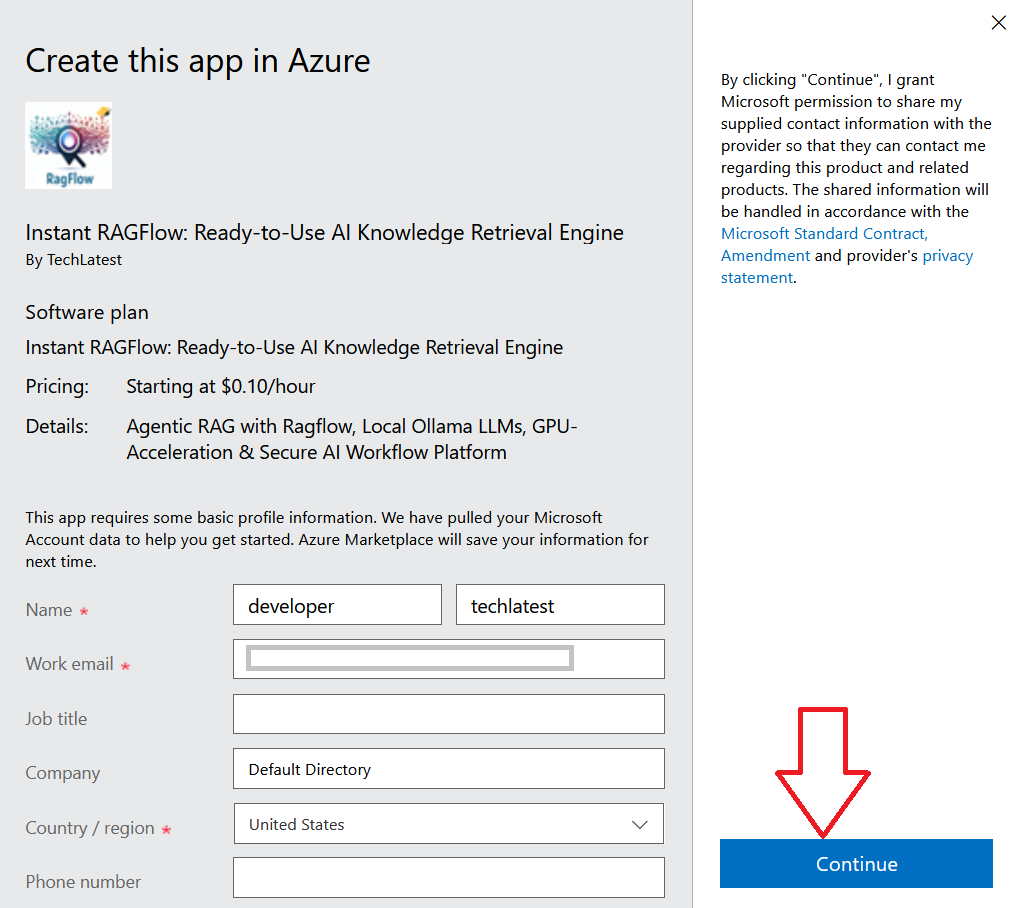Viewport: 1013px width, 908px height.
Task: Click the 'Job title' label
Action: pos(56,719)
